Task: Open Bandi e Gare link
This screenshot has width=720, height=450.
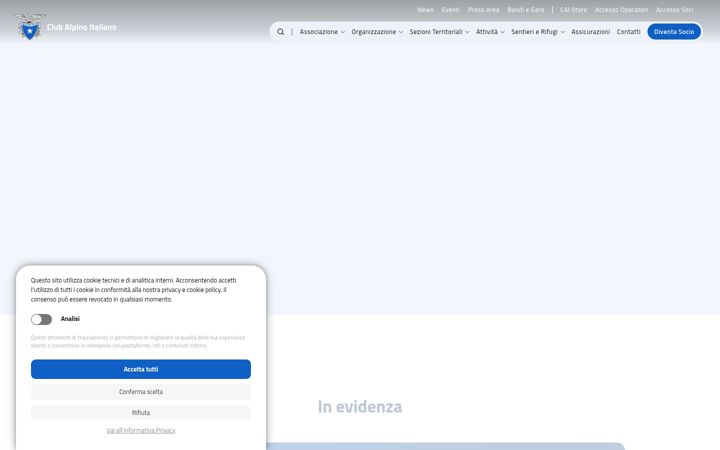Action: 525,10
